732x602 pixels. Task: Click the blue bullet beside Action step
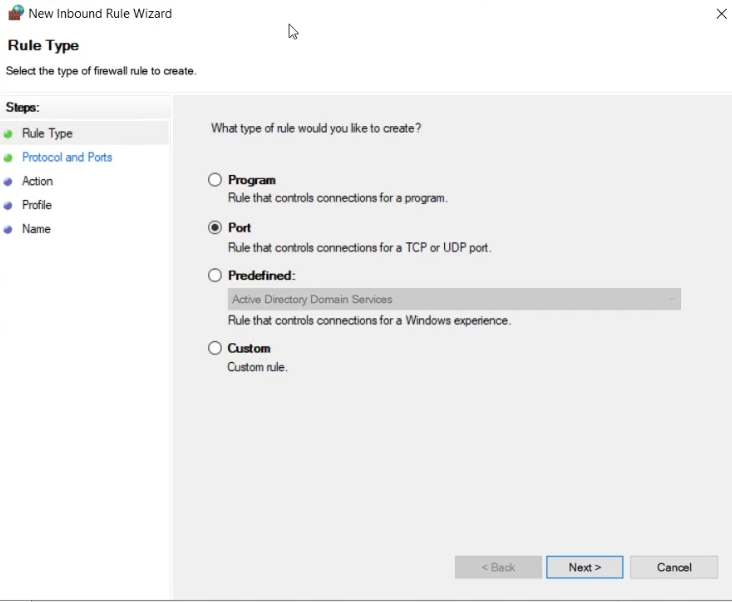click(x=8, y=181)
